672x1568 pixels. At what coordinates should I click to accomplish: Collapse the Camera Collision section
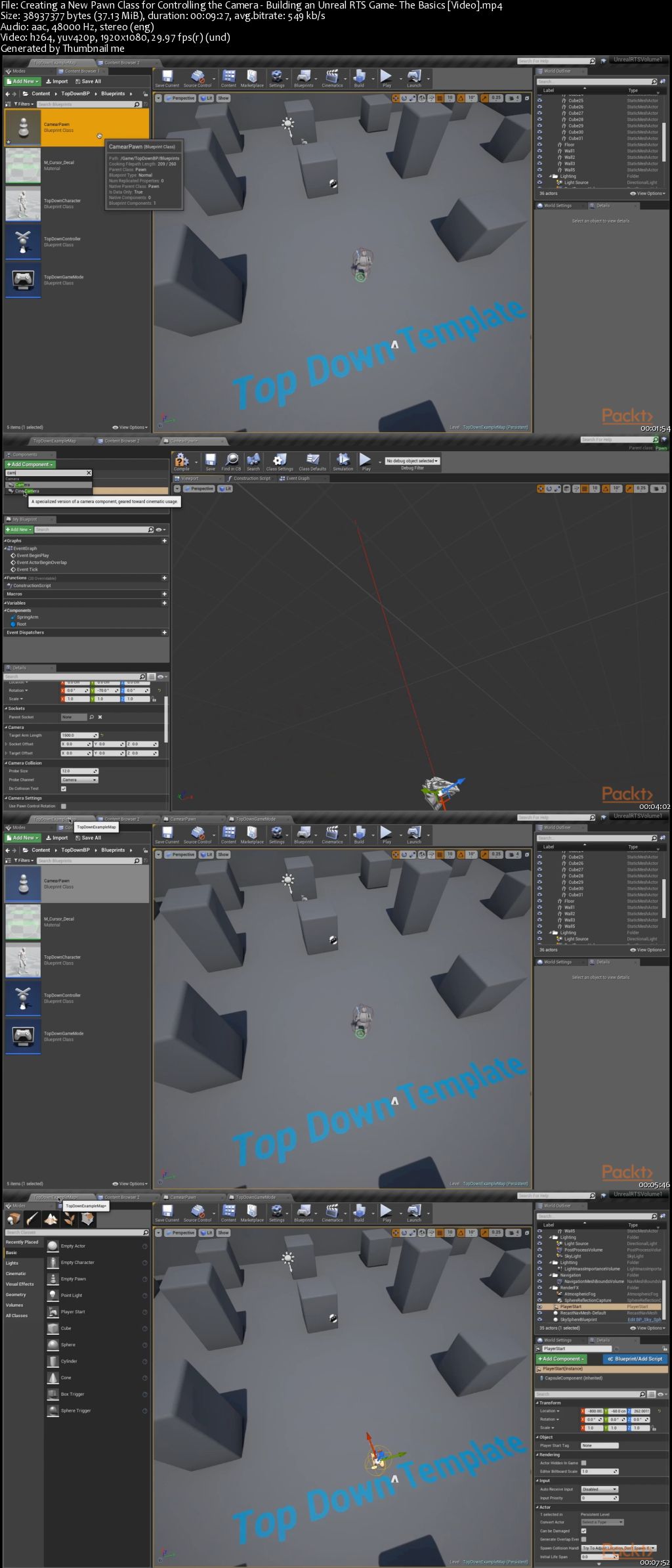click(x=6, y=763)
